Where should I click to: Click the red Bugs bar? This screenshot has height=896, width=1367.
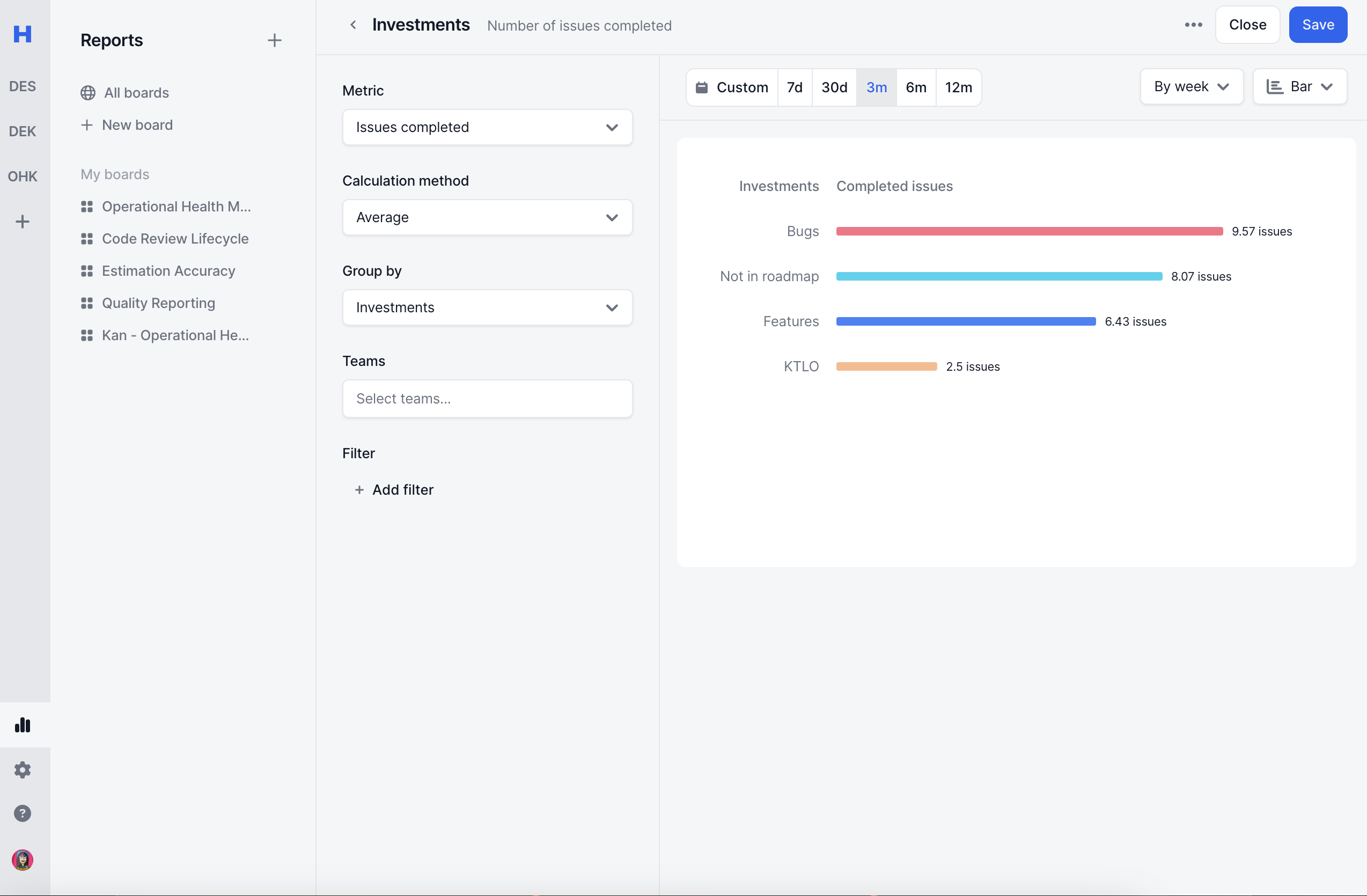pyautogui.click(x=1028, y=231)
